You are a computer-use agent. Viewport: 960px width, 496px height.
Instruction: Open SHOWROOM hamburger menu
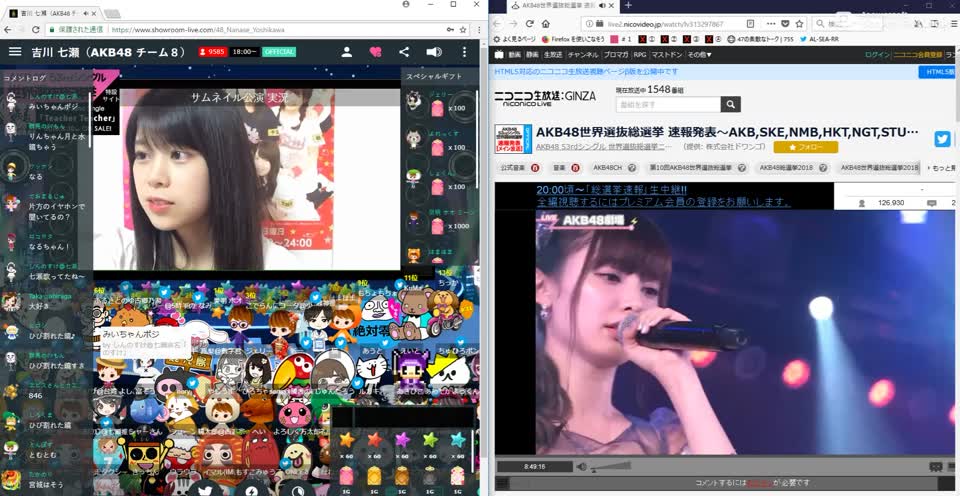point(15,52)
